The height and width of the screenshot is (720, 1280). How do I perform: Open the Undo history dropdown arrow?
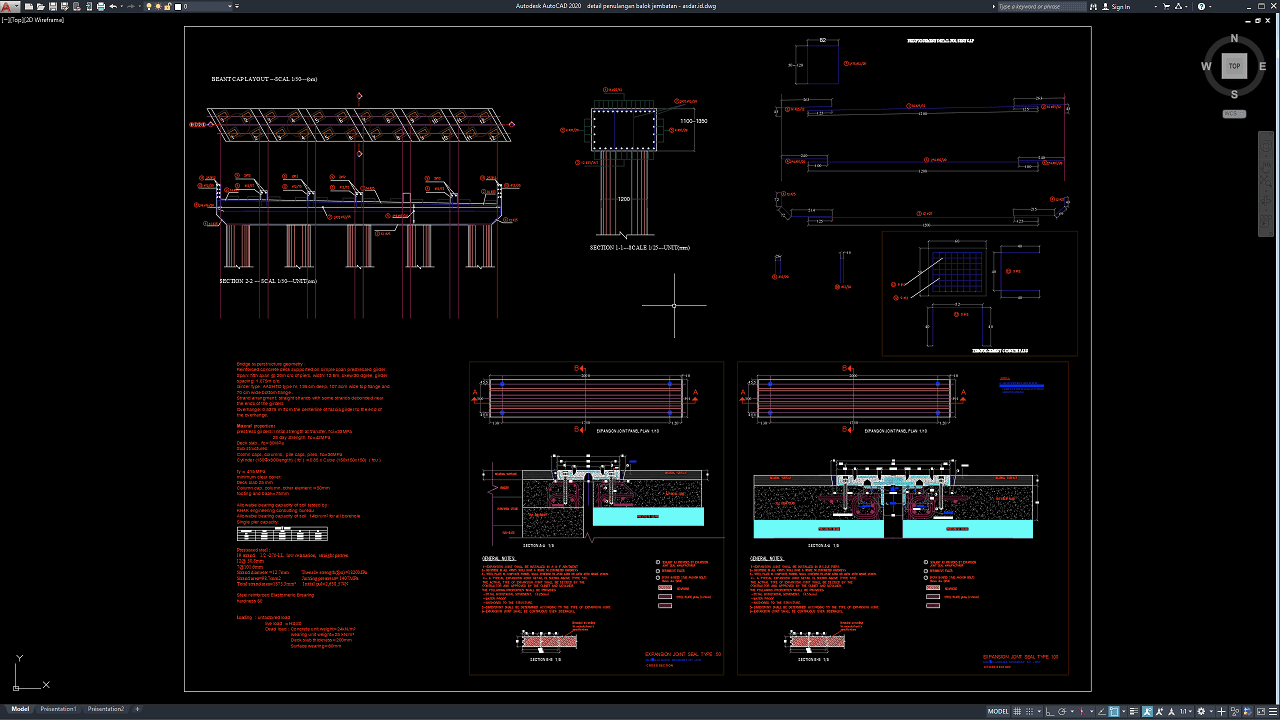pyautogui.click(x=122, y=6)
